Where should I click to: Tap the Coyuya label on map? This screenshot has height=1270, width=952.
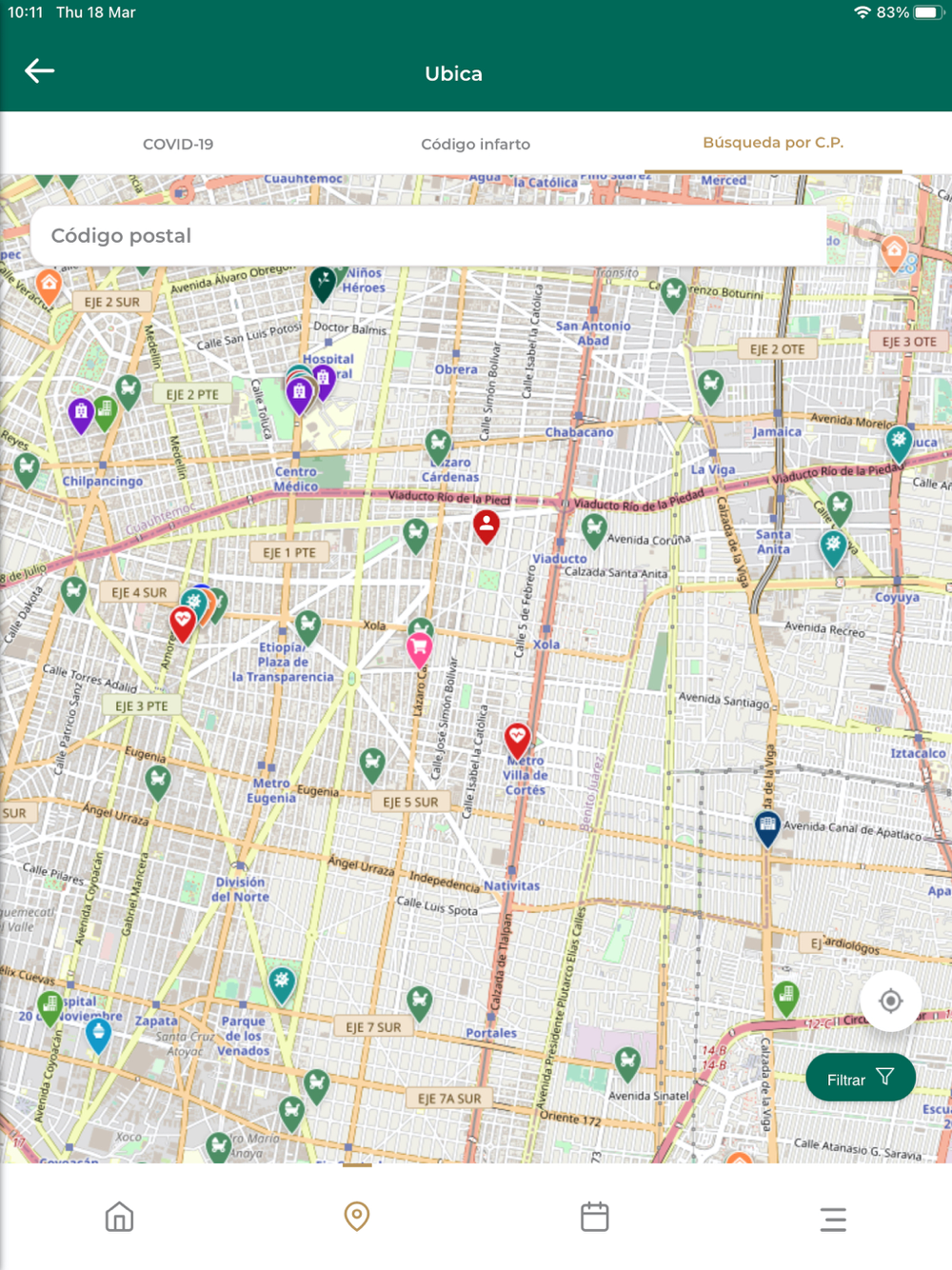pos(897,597)
